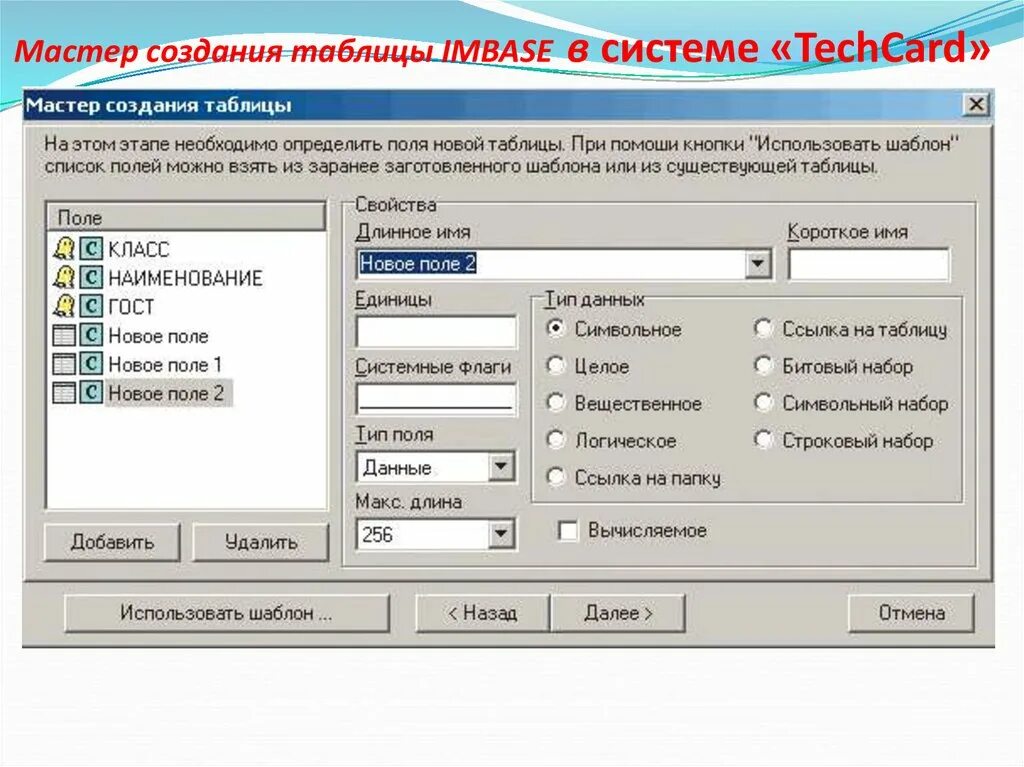Click the Удалить button

click(261, 542)
